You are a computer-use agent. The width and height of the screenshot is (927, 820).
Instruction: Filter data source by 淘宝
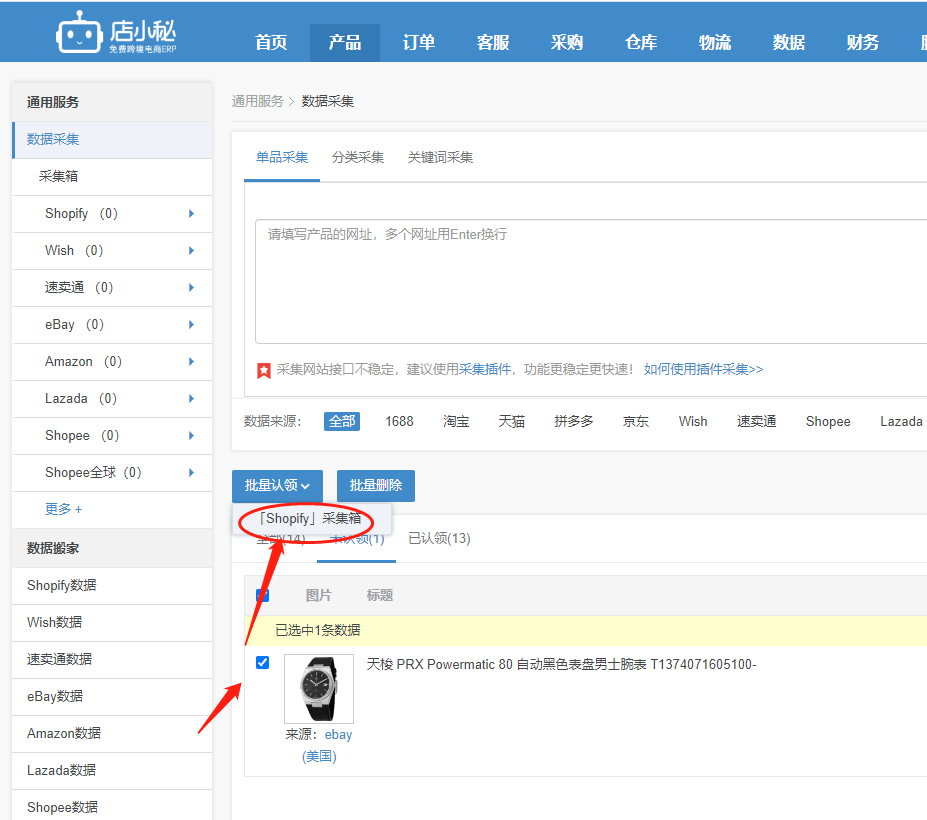[x=456, y=422]
